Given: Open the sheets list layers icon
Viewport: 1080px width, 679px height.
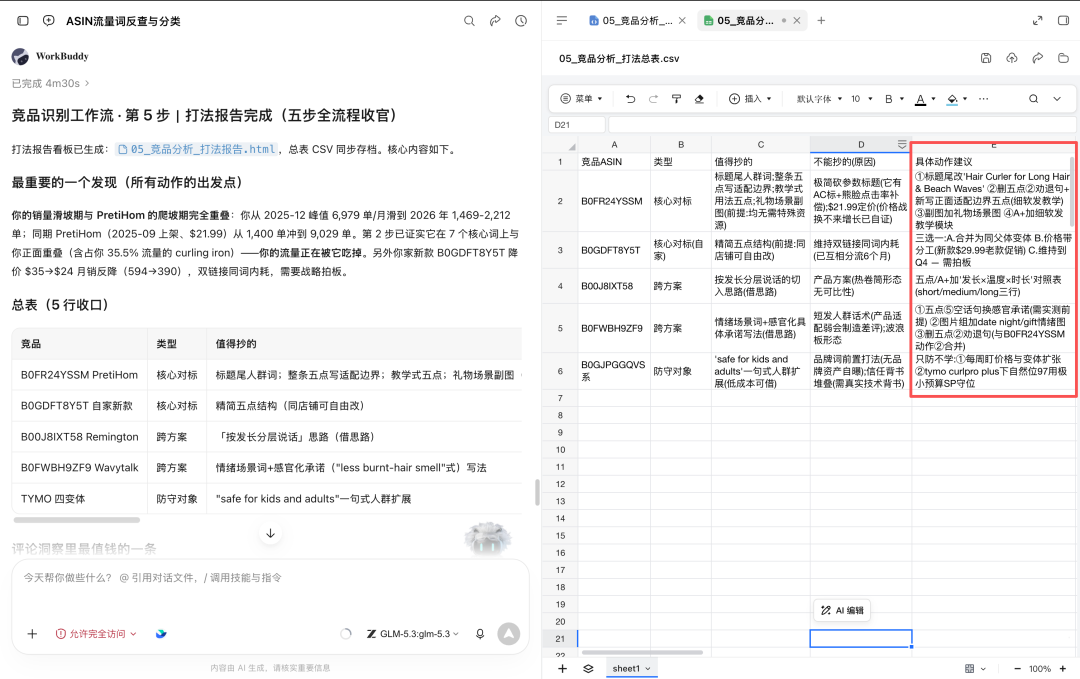Looking at the screenshot, I should coord(588,669).
